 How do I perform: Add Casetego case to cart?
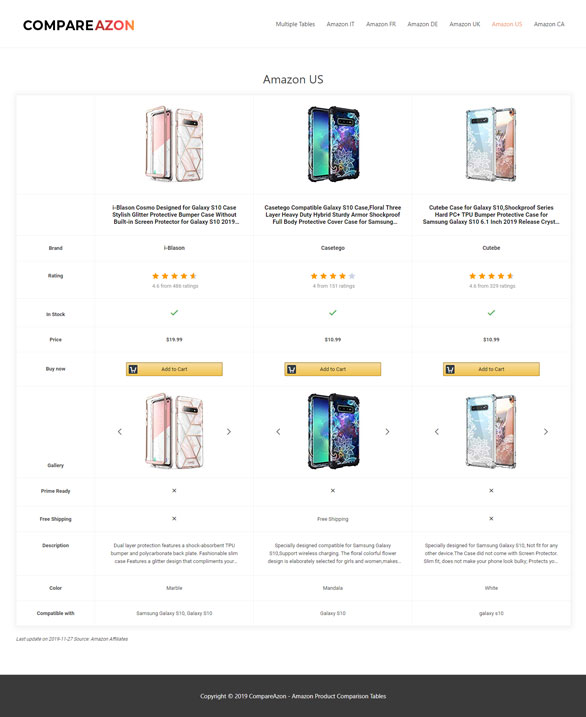point(333,369)
